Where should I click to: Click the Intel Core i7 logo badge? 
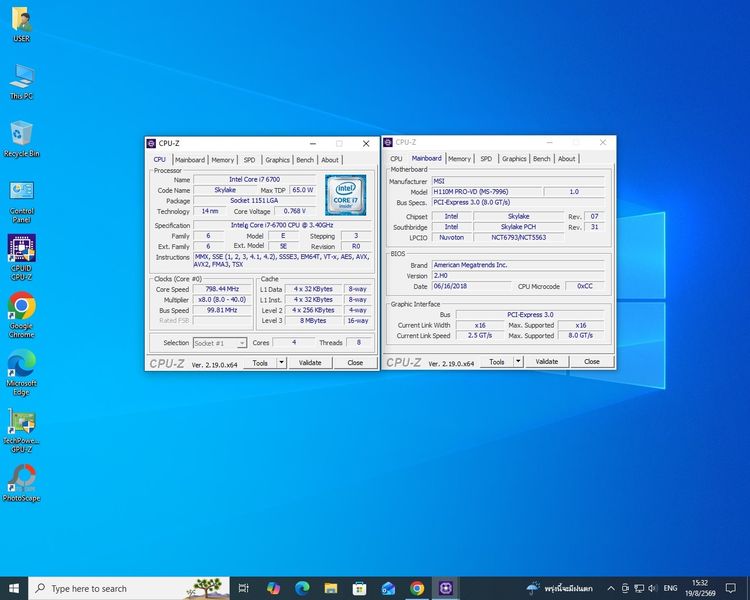pos(345,195)
